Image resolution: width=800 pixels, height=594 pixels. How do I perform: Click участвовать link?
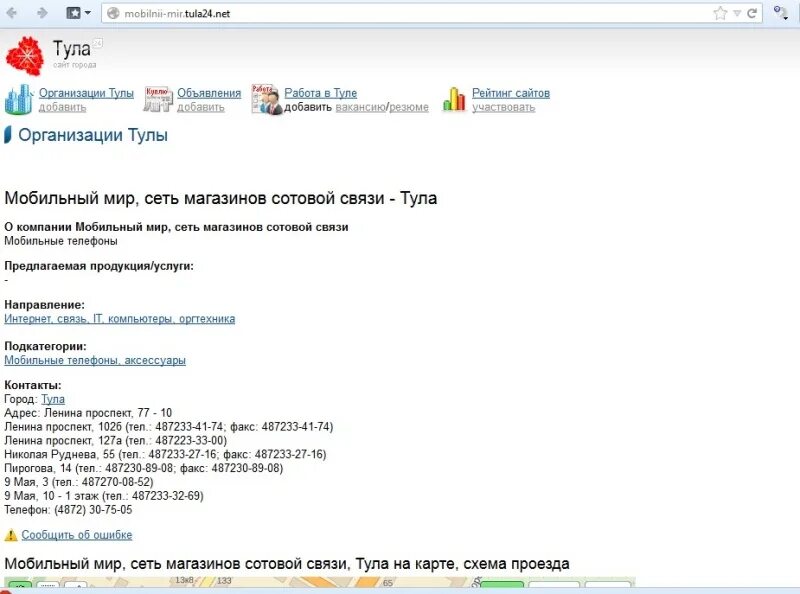pyautogui.click(x=504, y=107)
